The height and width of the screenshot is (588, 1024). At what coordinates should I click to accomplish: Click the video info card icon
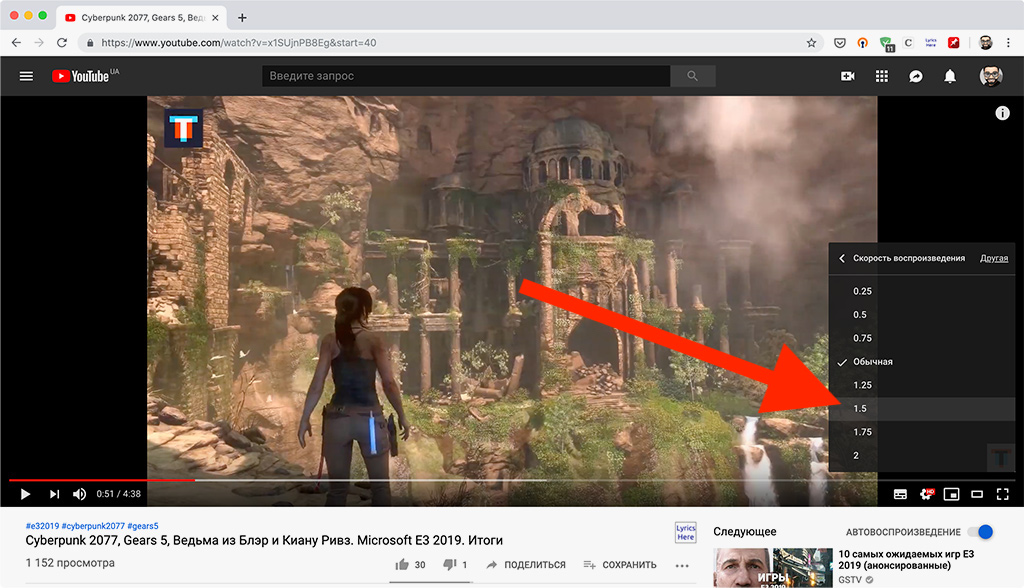[x=1002, y=113]
